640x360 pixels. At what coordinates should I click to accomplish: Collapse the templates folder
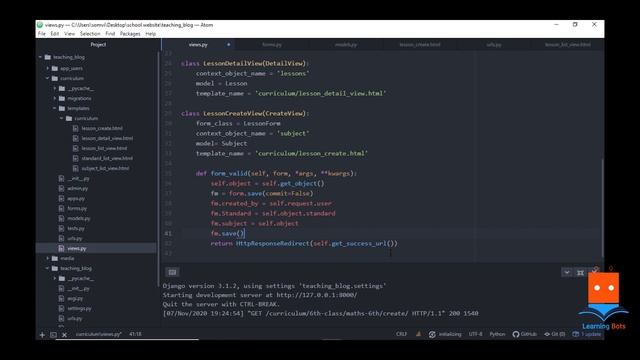tap(55, 108)
